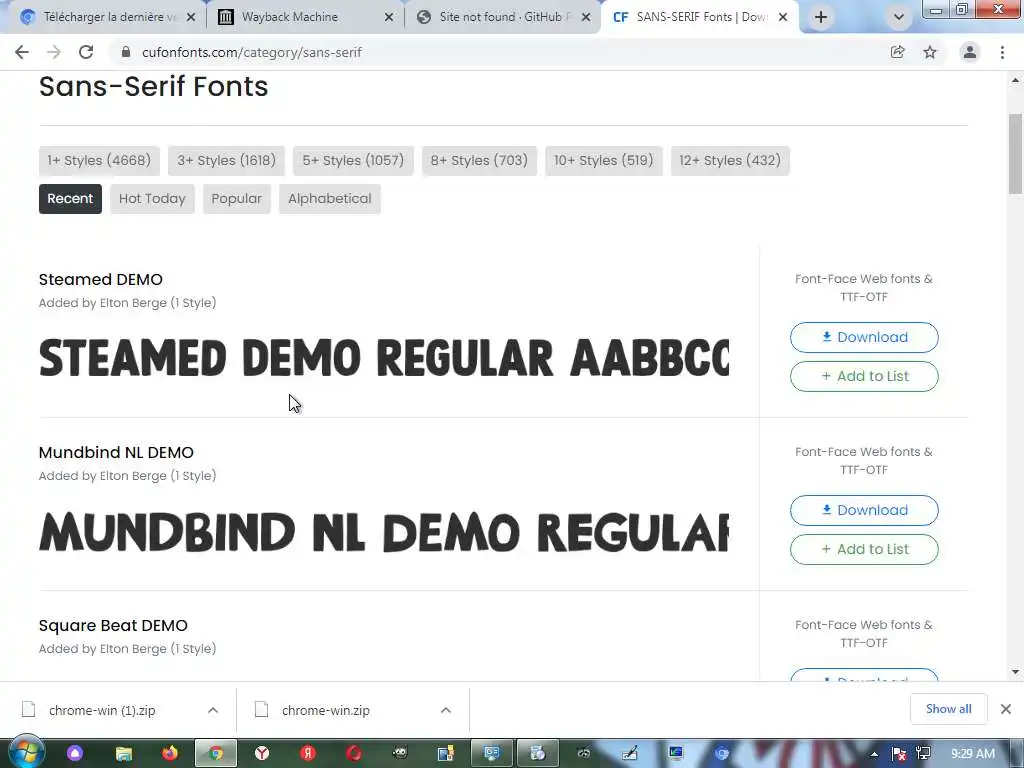
Task: Open File Explorer from the taskbar
Action: (123, 754)
